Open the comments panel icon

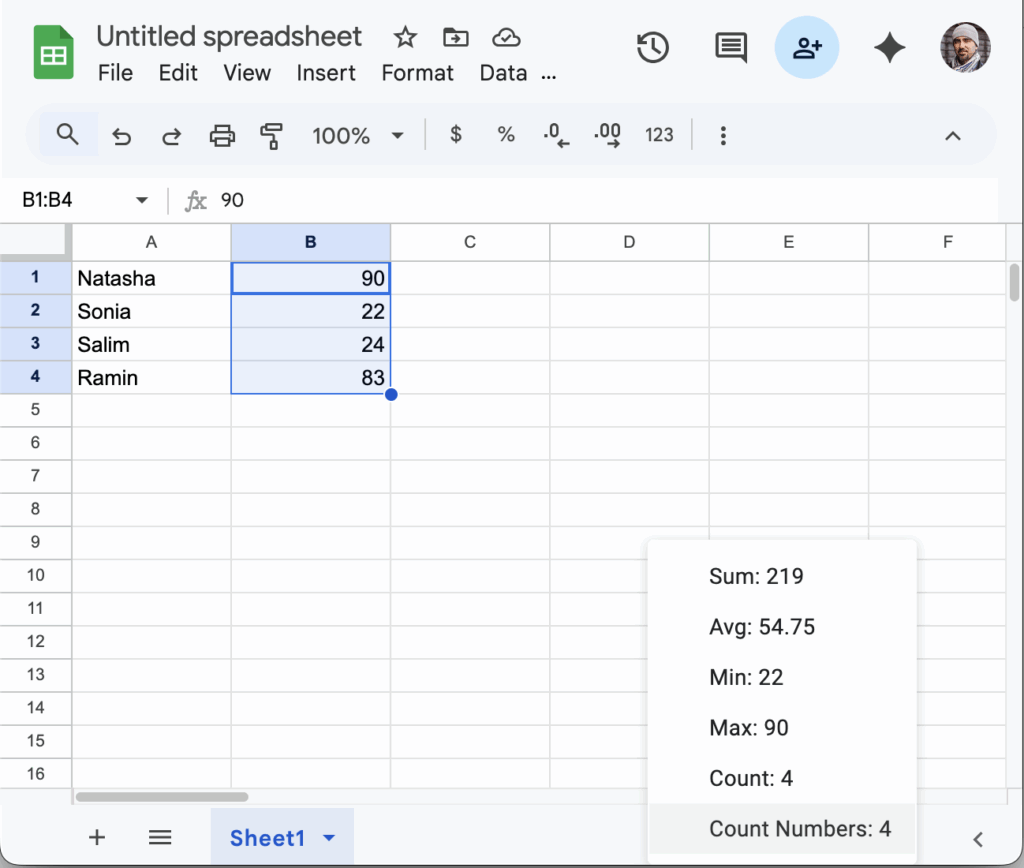click(731, 47)
